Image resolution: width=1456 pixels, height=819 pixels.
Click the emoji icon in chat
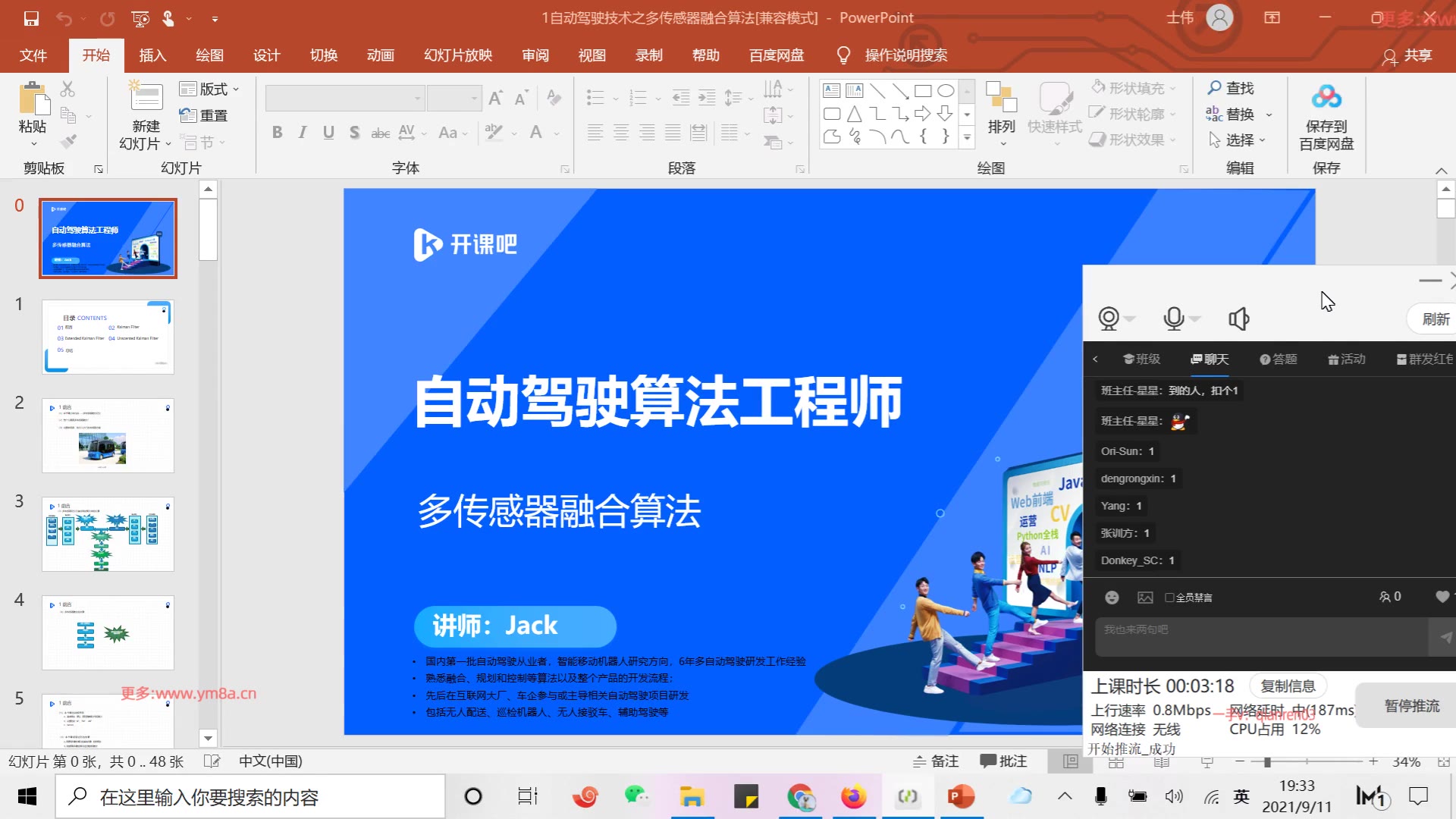[x=1112, y=598]
